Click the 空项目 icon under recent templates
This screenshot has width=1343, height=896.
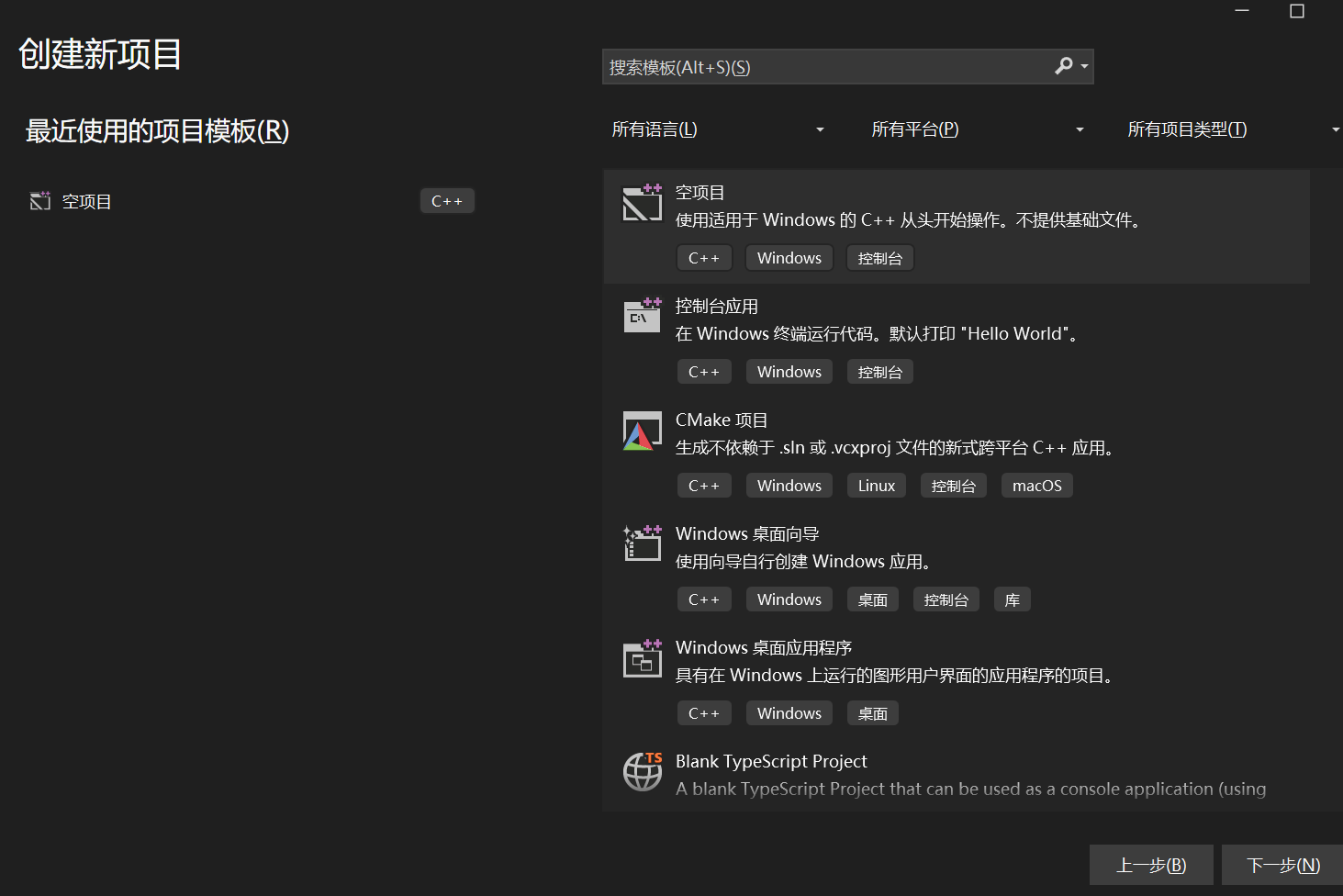(39, 200)
